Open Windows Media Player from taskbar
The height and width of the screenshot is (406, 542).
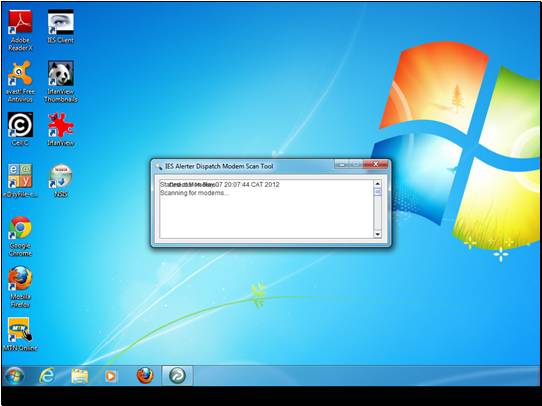tap(111, 376)
